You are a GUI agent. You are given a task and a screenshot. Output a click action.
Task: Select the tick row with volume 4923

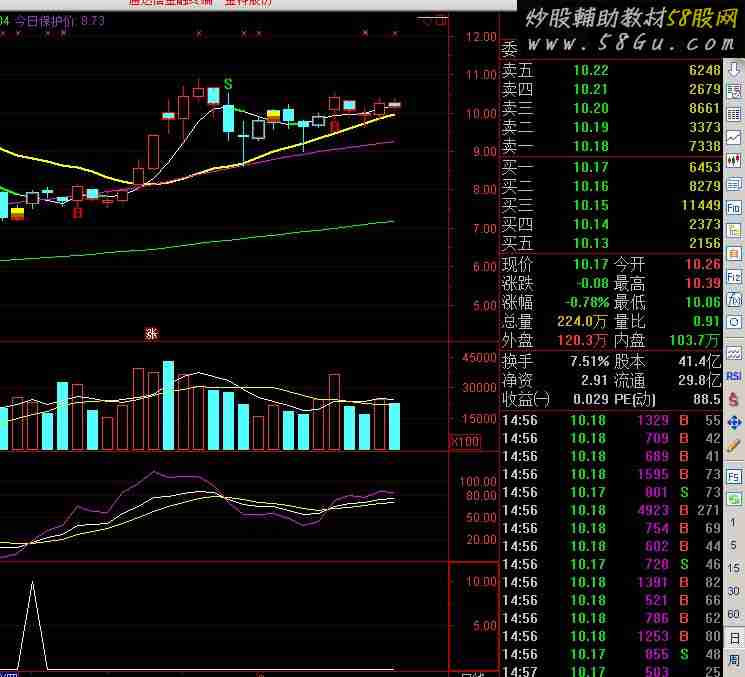[611, 511]
